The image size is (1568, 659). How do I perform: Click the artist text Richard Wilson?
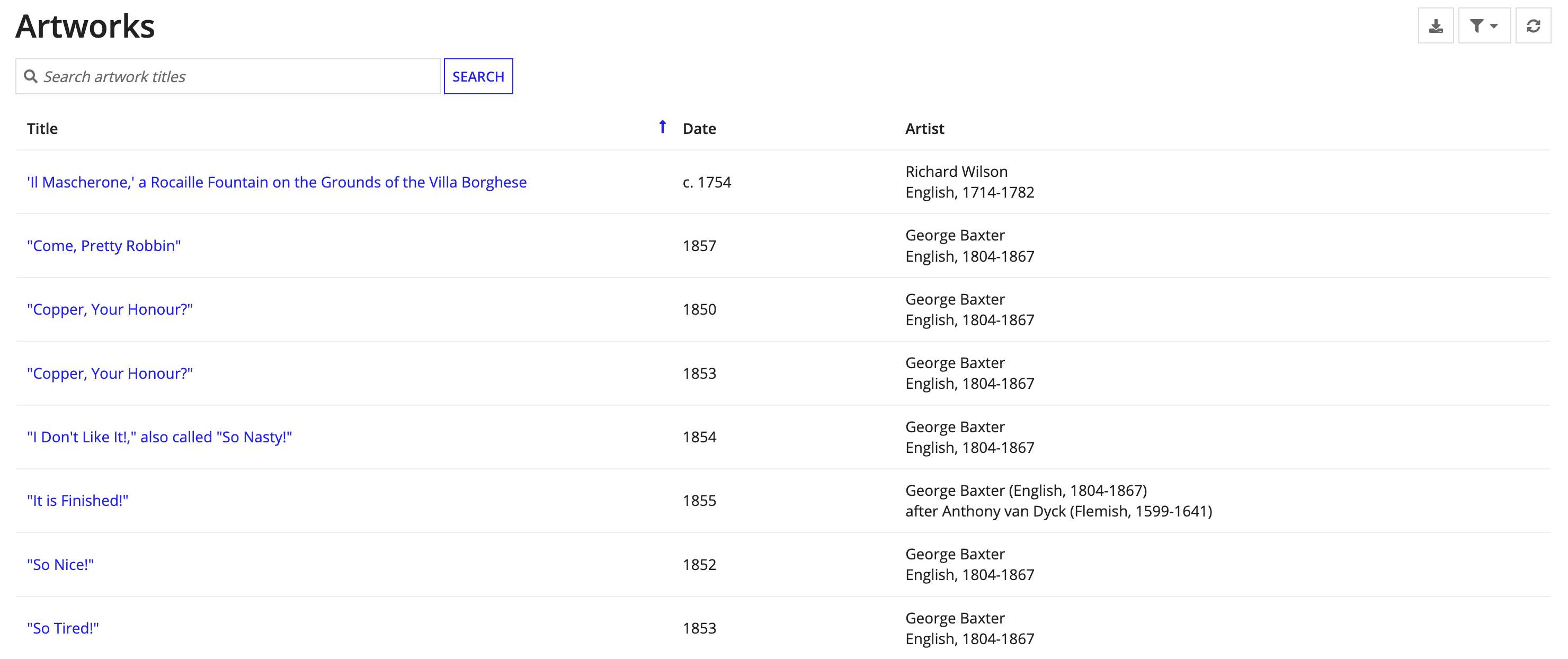956,172
